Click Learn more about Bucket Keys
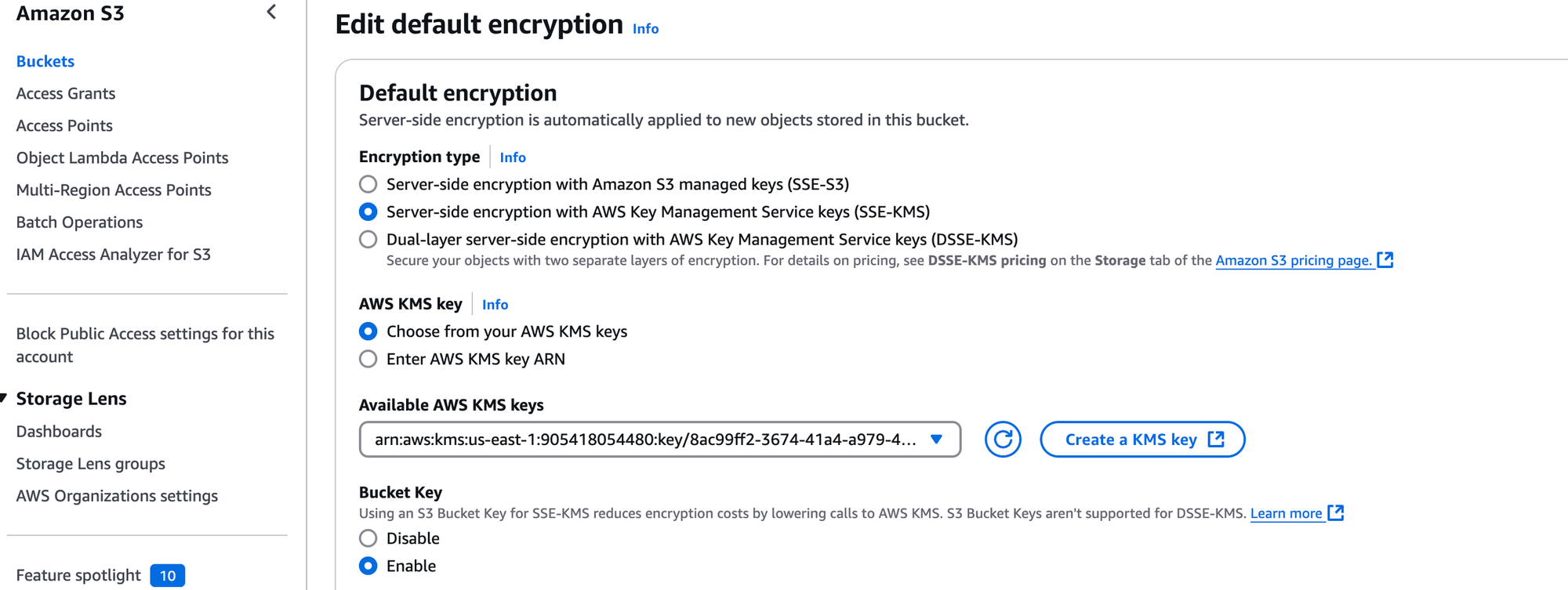Viewport: 1568px width, 590px height. click(1287, 513)
